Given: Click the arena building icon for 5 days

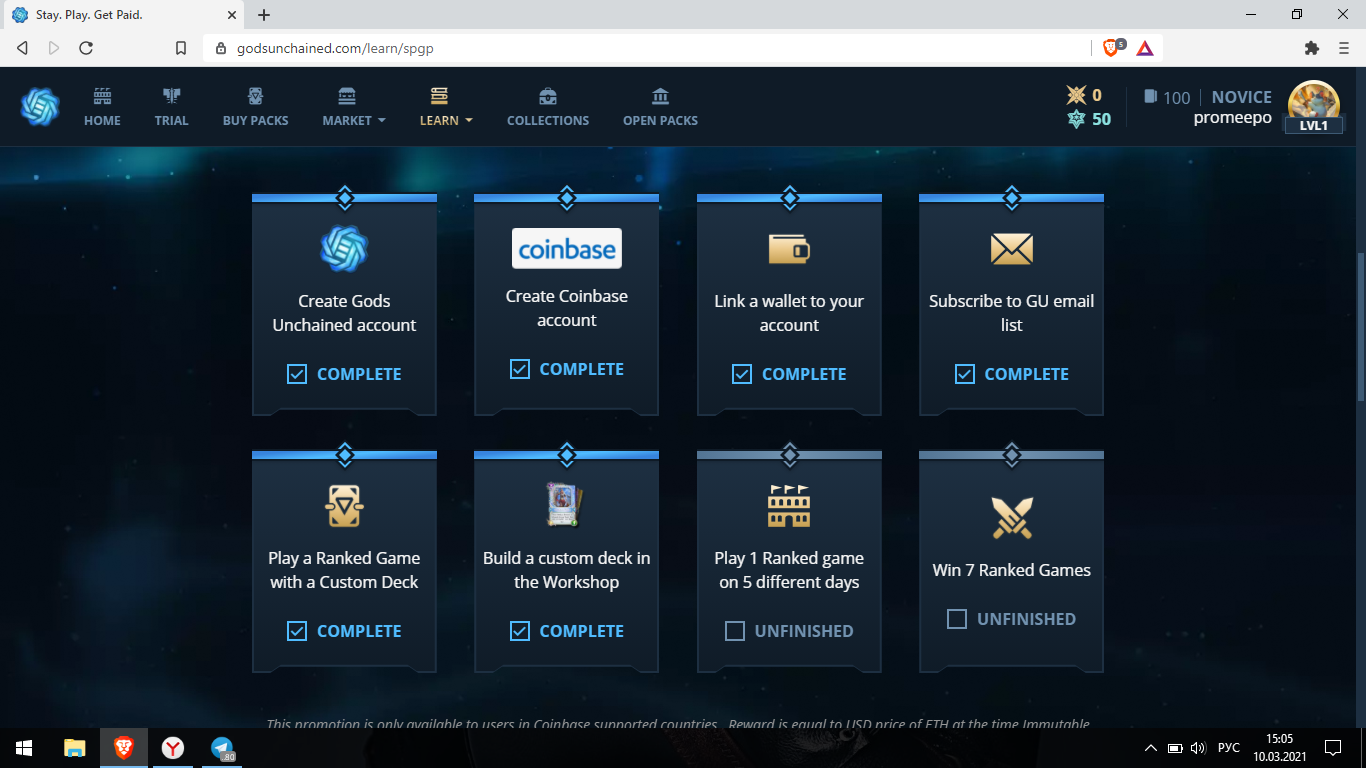Looking at the screenshot, I should pos(789,506).
